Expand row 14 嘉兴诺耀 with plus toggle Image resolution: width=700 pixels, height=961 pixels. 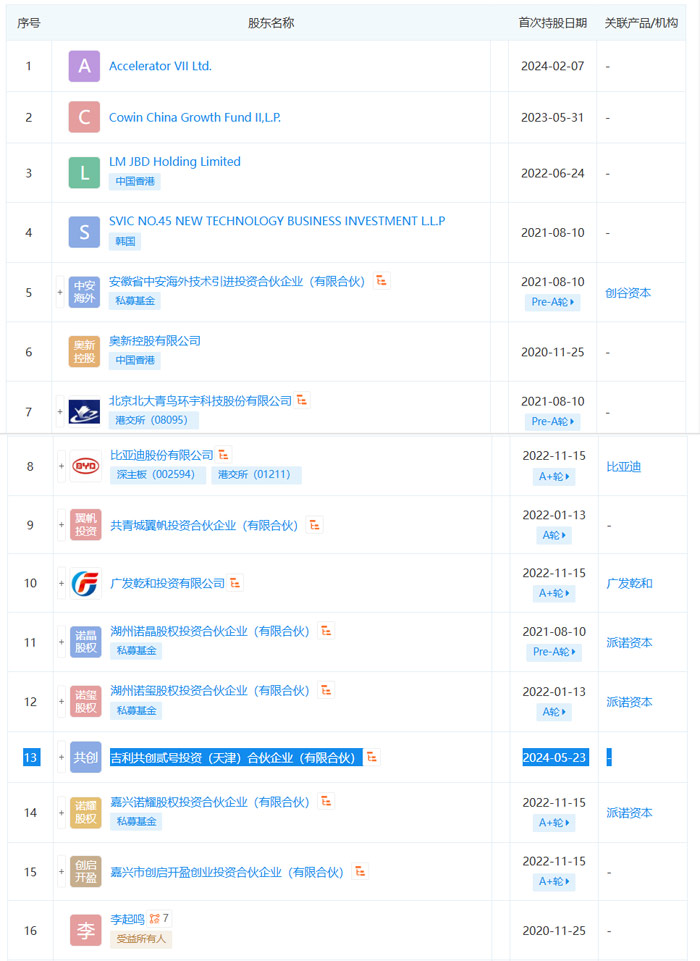61,813
